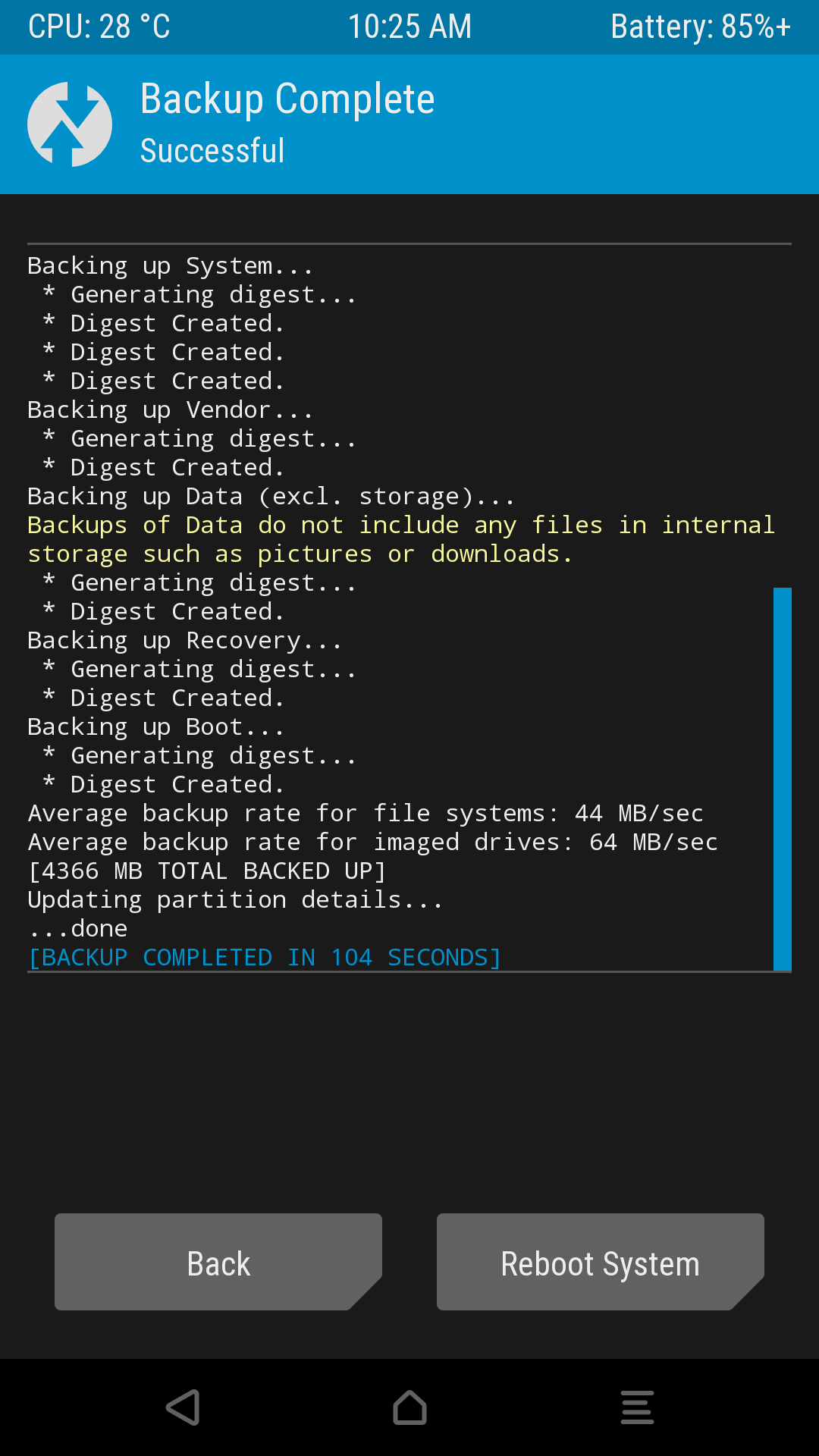
Task: Click the 4366 MB TOTAL BACKED UP line
Action: click(207, 871)
